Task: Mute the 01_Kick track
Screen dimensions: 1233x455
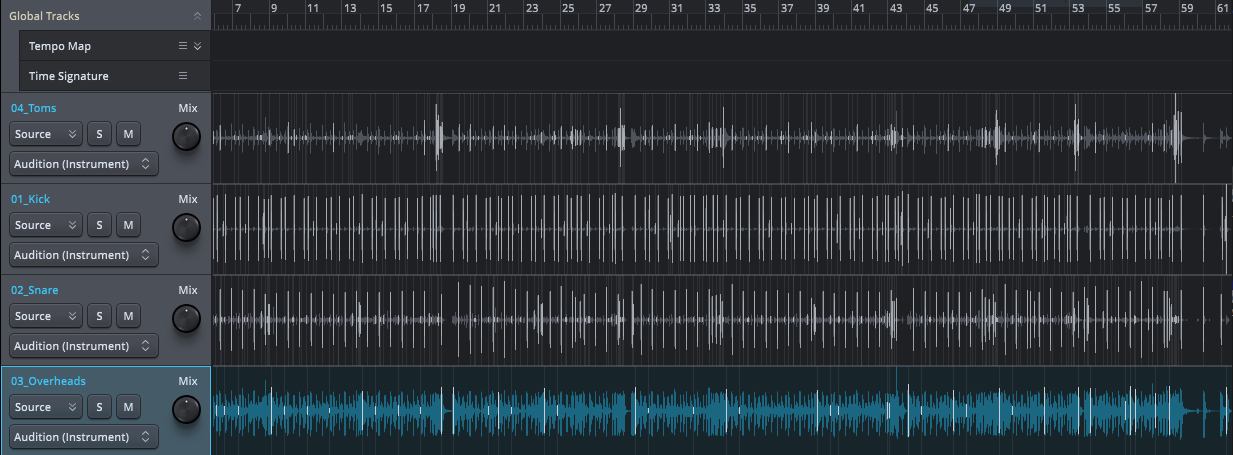Action: click(128, 225)
